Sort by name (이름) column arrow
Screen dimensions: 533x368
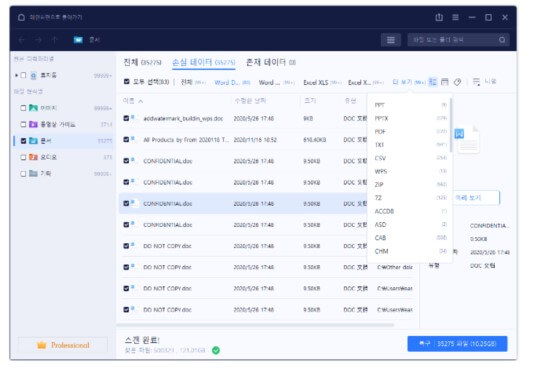141,101
